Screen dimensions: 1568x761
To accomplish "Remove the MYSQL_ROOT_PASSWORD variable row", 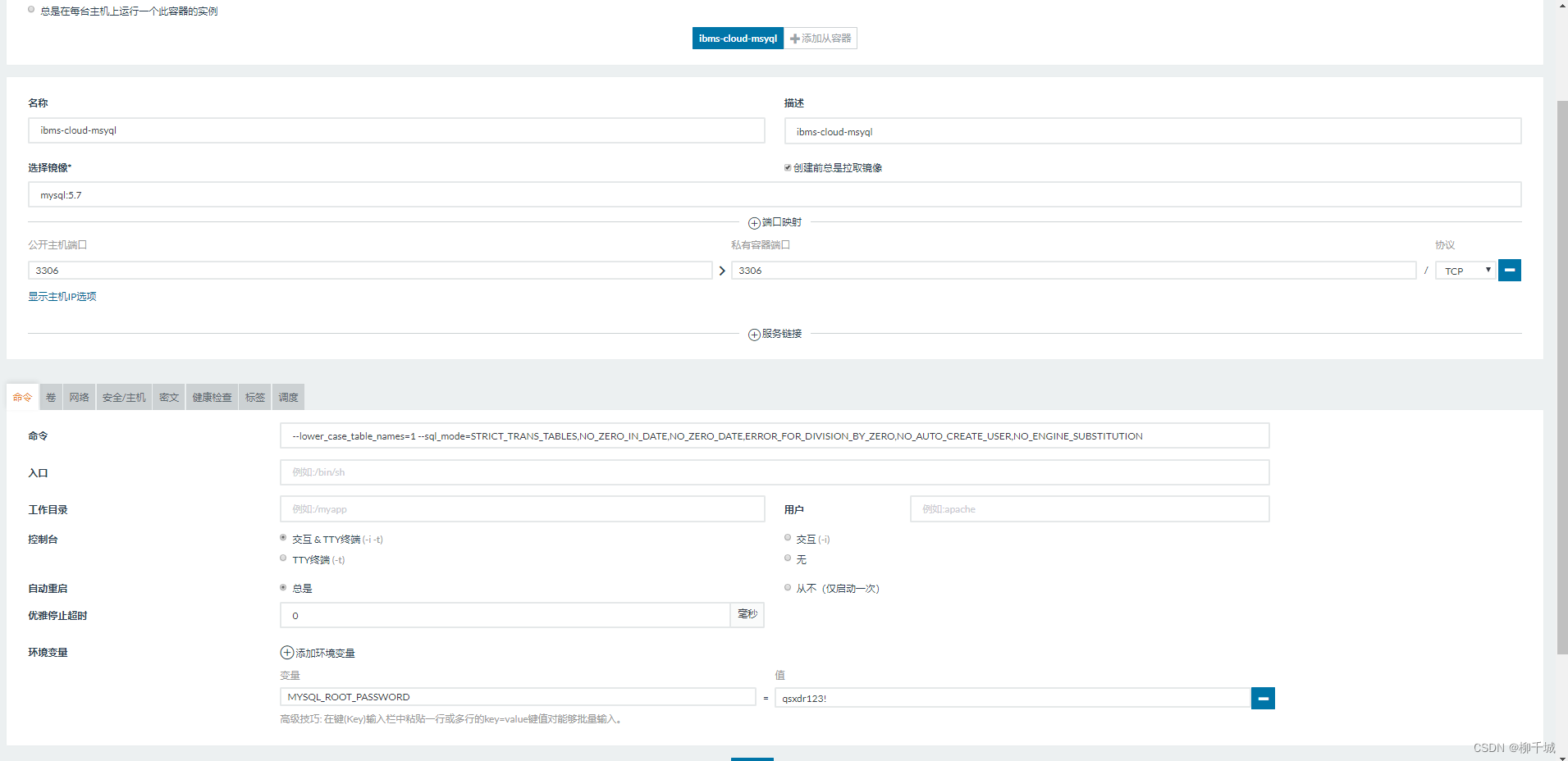I will [1263, 698].
